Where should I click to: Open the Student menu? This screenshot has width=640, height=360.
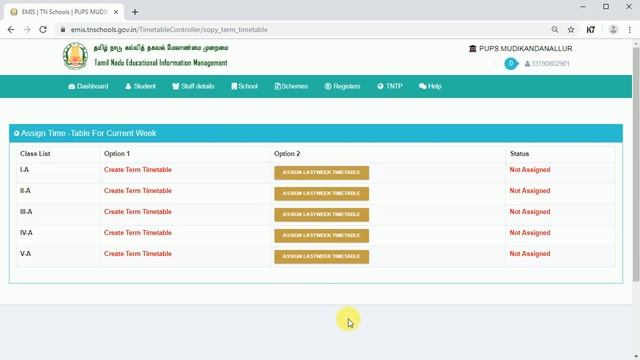(140, 86)
